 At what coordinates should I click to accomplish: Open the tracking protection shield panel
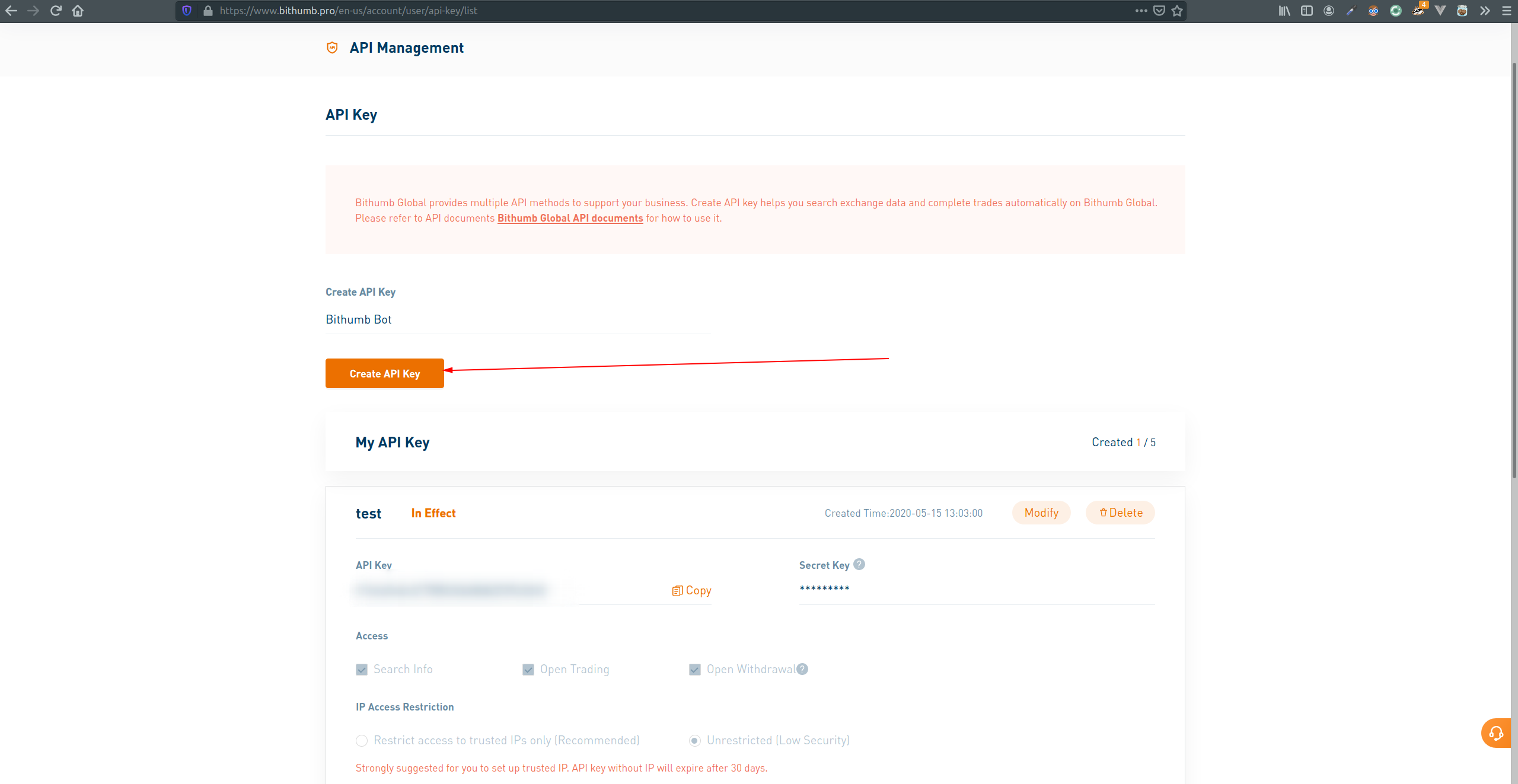187,11
